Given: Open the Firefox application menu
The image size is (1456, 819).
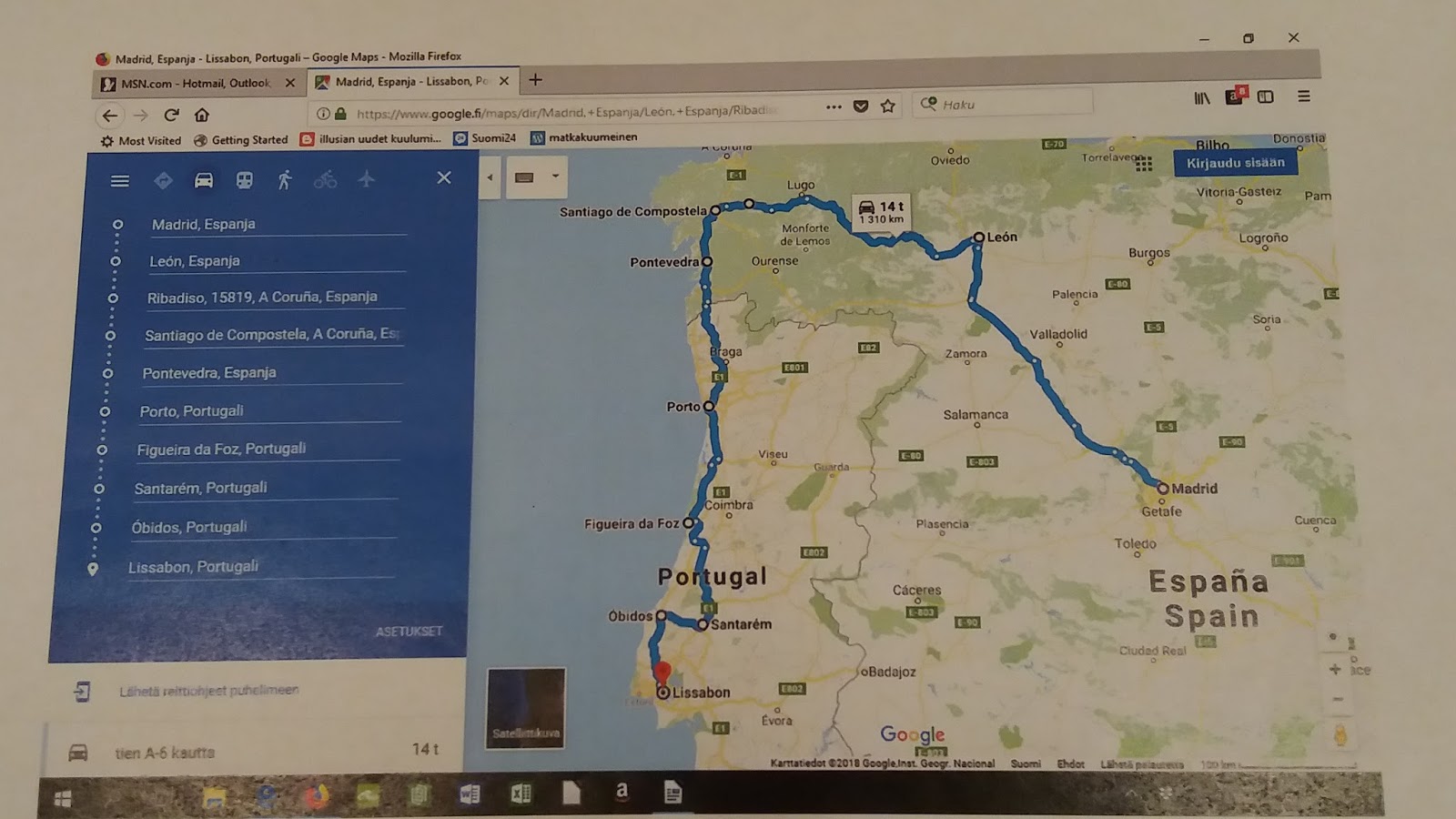Looking at the screenshot, I should pos(1303,96).
